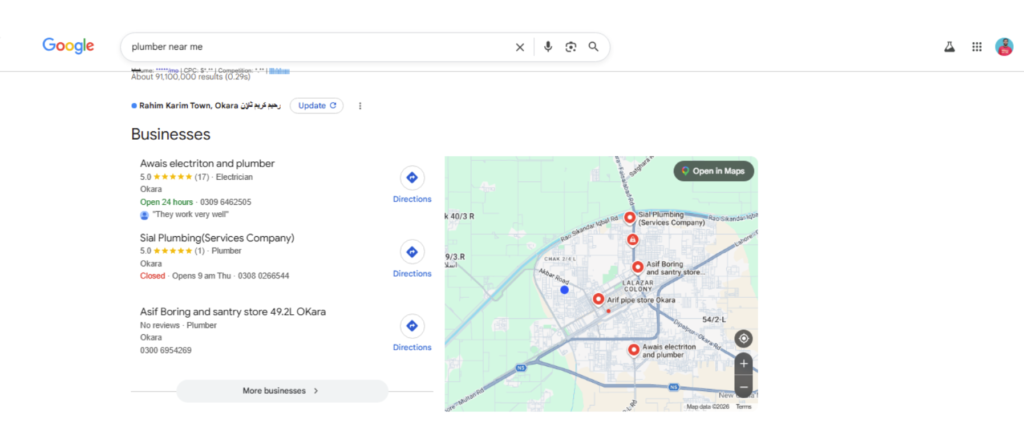Click phone number 0308 0266544
The image size is (1024, 425).
(x=263, y=276)
